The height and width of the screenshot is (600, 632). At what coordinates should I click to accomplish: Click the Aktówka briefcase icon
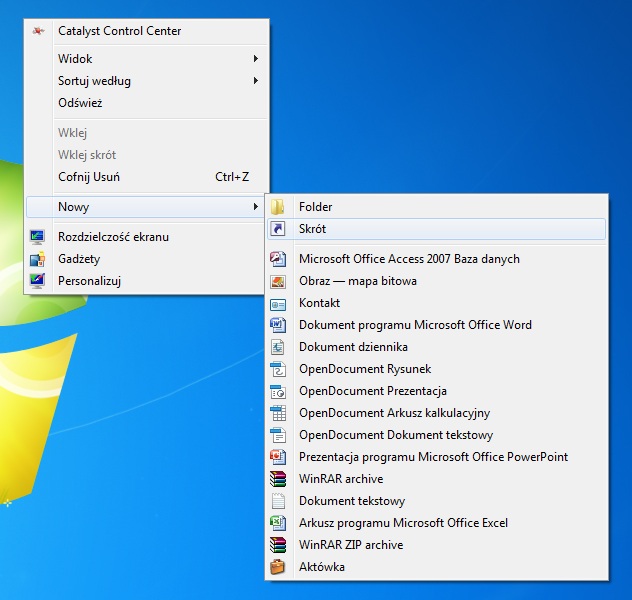pos(278,567)
